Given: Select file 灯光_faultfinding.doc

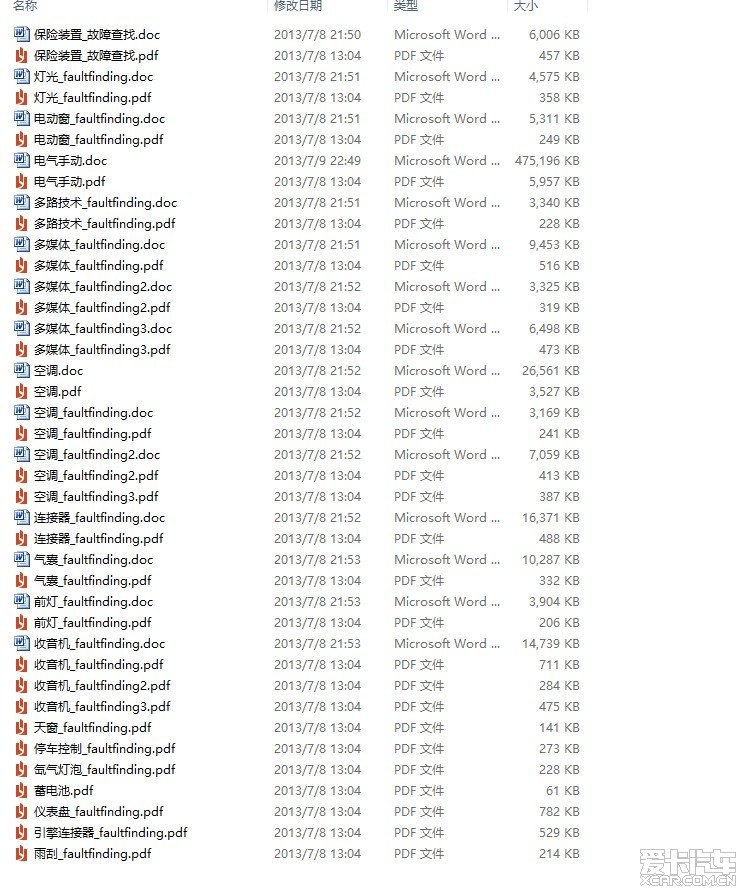Looking at the screenshot, I should pyautogui.click(x=93, y=76).
